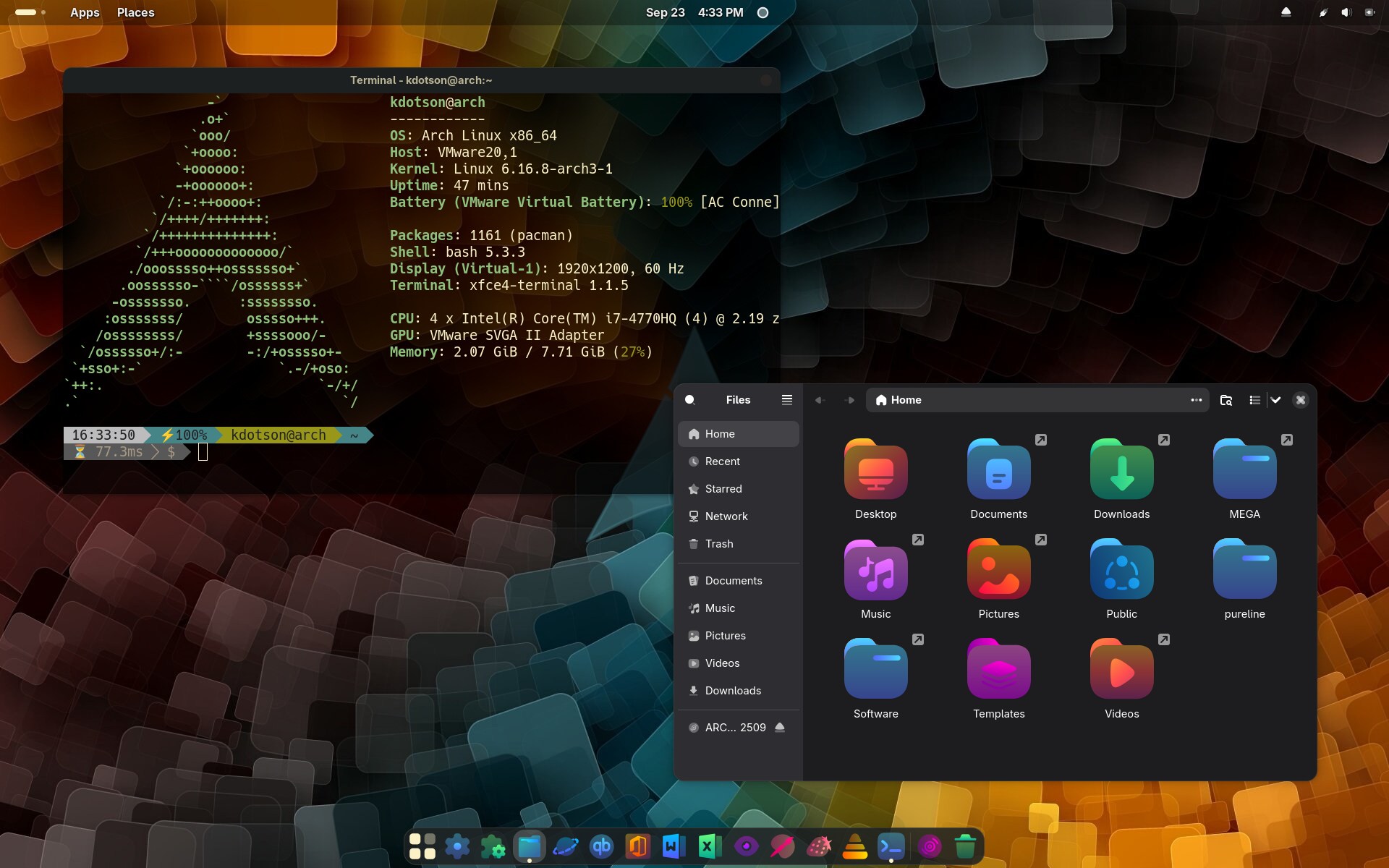Select the Videos folder in the grid

pos(1122,669)
